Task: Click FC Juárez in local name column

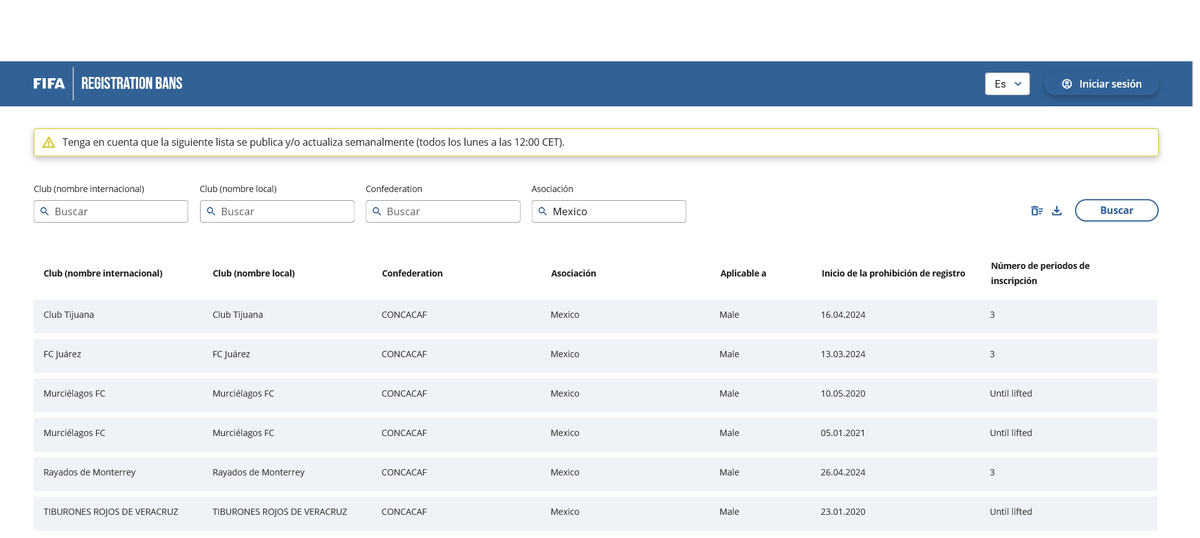Action: click(231, 354)
